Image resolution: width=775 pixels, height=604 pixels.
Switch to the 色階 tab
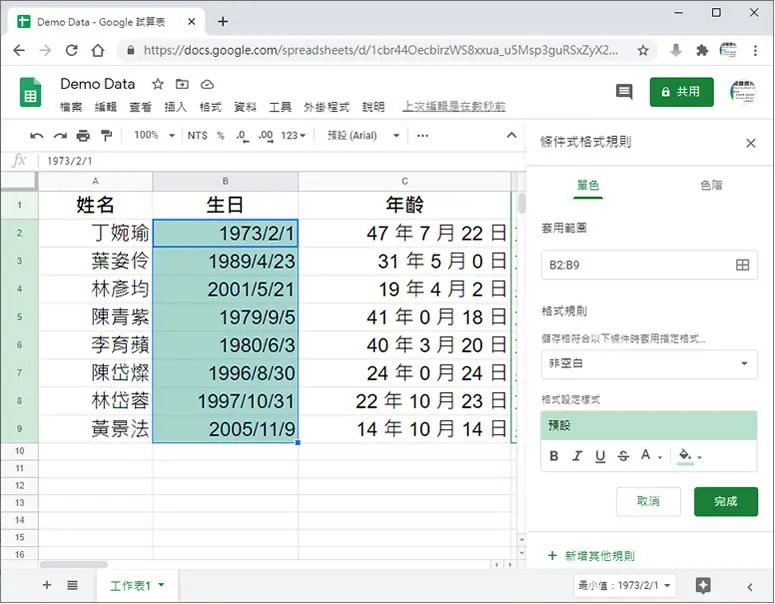(712, 185)
